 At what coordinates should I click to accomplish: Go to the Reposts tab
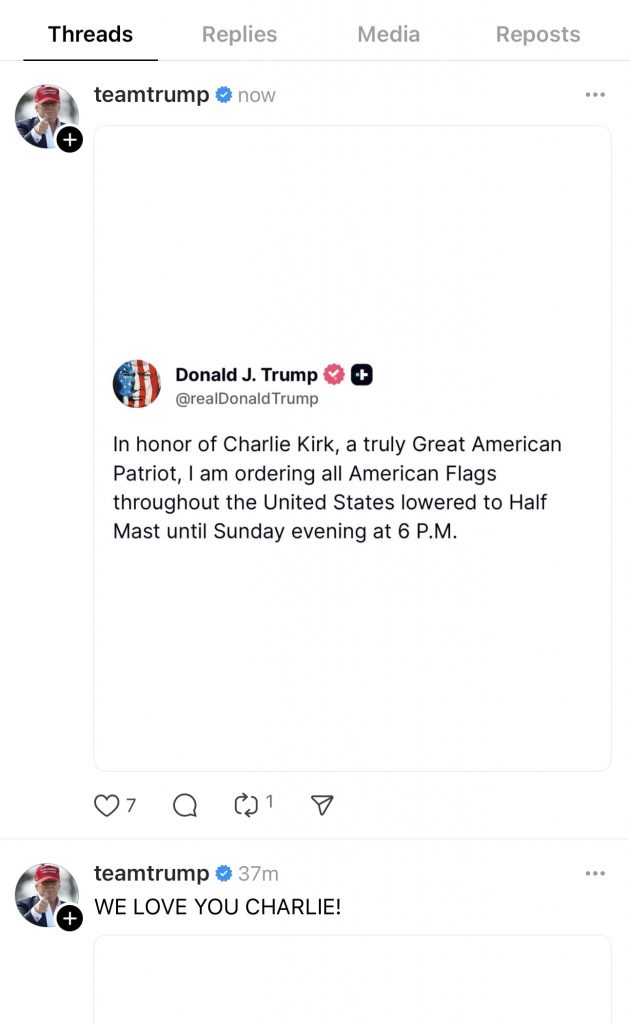[x=538, y=34]
